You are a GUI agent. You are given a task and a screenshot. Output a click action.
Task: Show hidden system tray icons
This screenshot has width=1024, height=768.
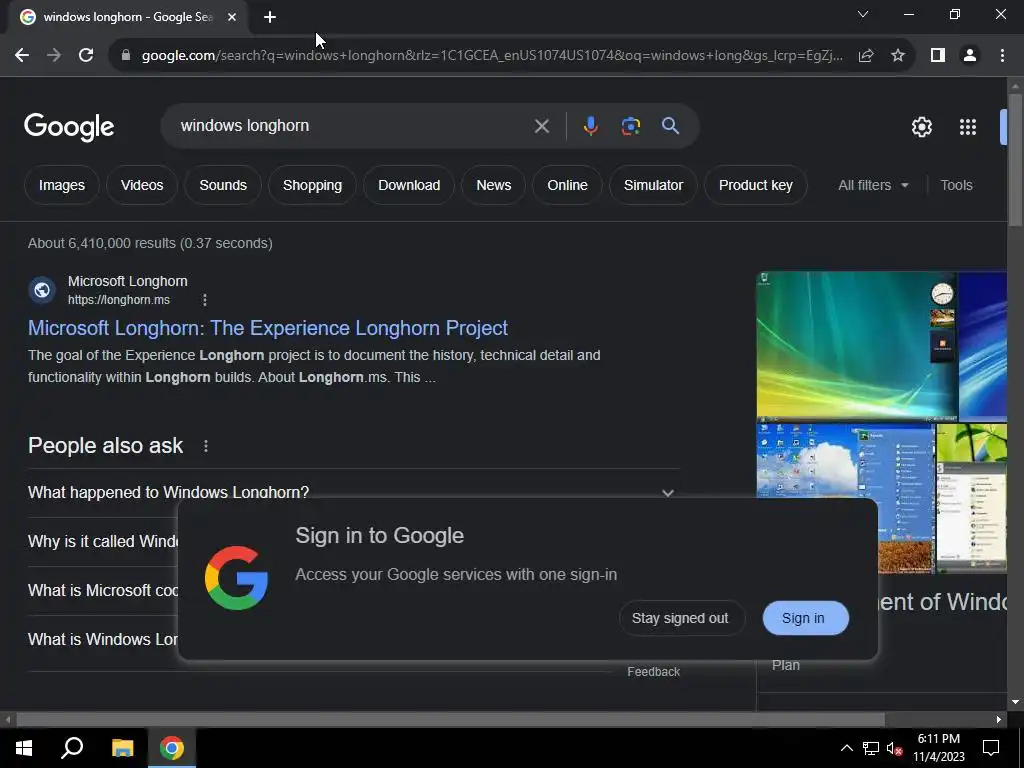[846, 748]
